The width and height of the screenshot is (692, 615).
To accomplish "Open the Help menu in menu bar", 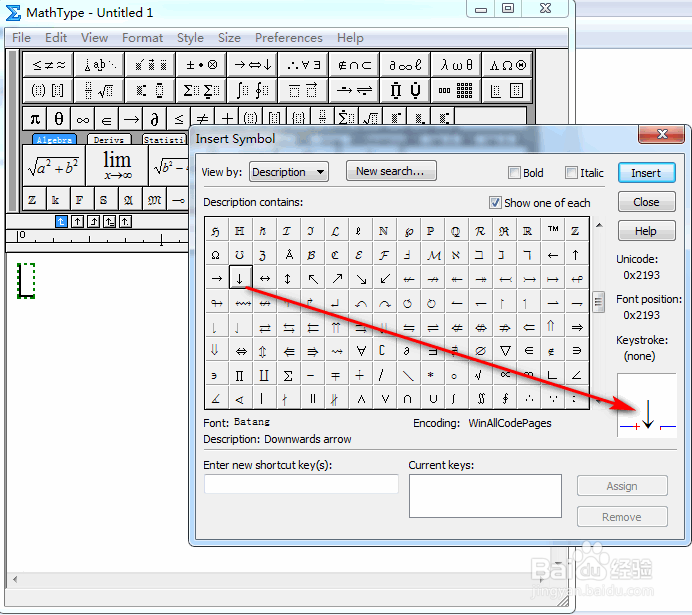I will [350, 38].
